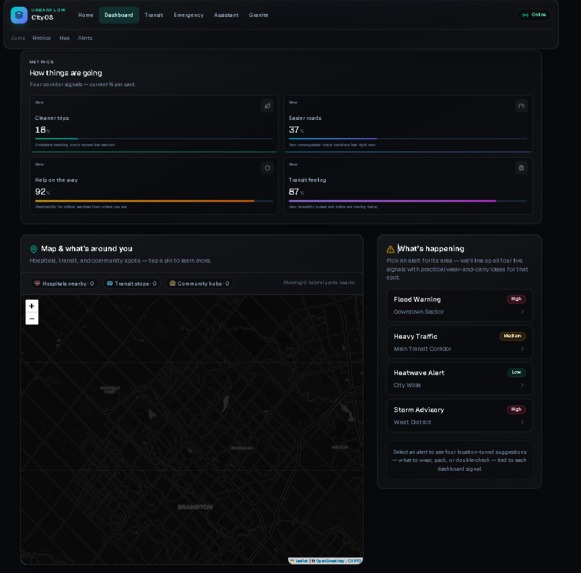Image resolution: width=581 pixels, height=573 pixels.
Task: Expand Heatwave Alert using its chevron
Action: (522, 385)
